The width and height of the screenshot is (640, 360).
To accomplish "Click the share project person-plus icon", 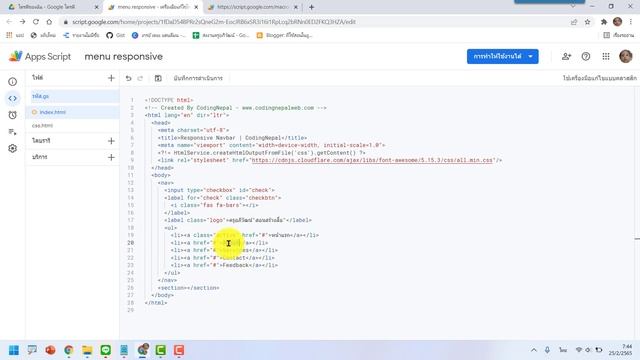I will click(566, 56).
